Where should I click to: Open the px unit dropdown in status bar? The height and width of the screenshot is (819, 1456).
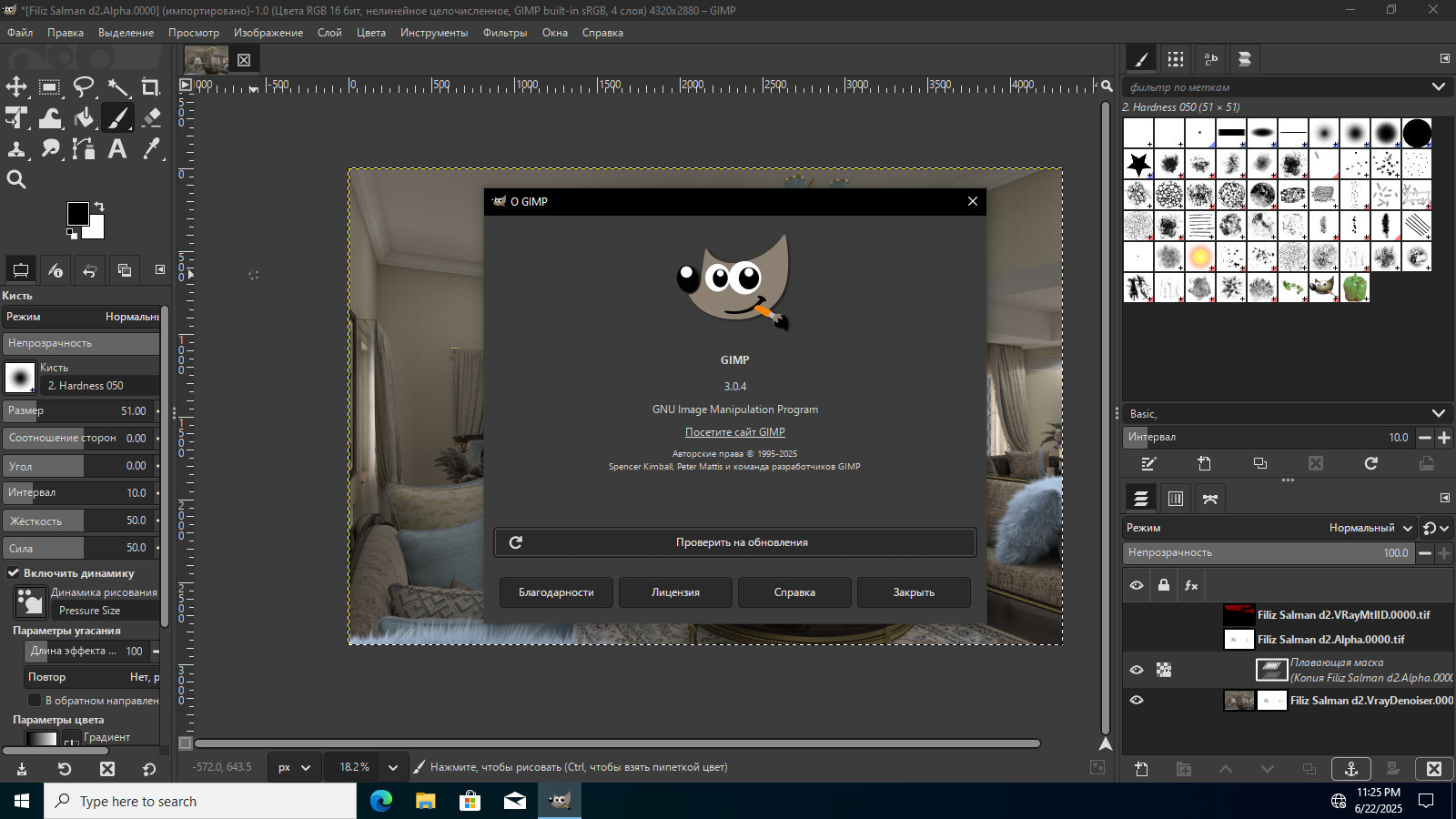(x=296, y=767)
